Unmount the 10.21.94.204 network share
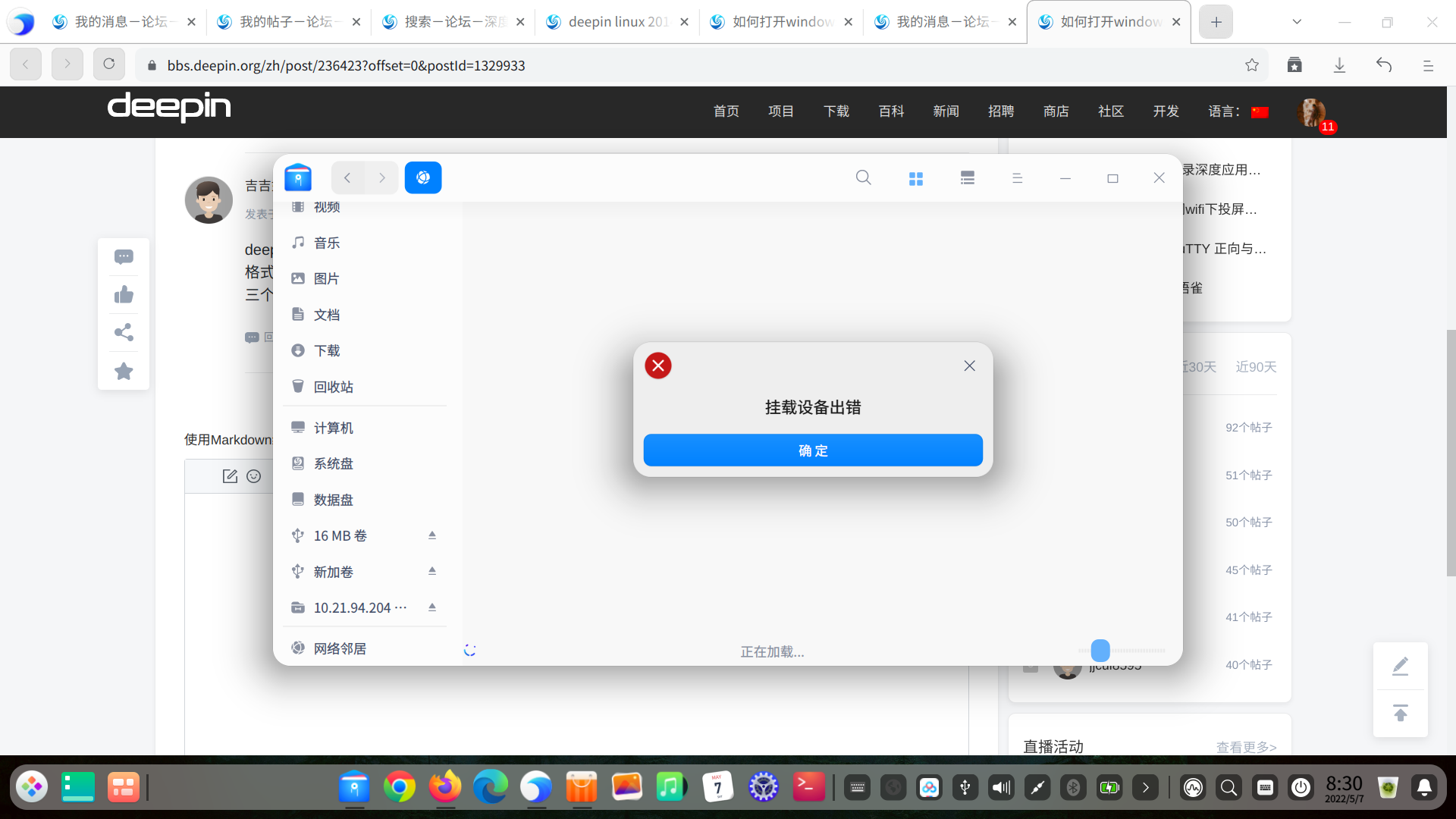This screenshot has height=819, width=1456. 432,607
